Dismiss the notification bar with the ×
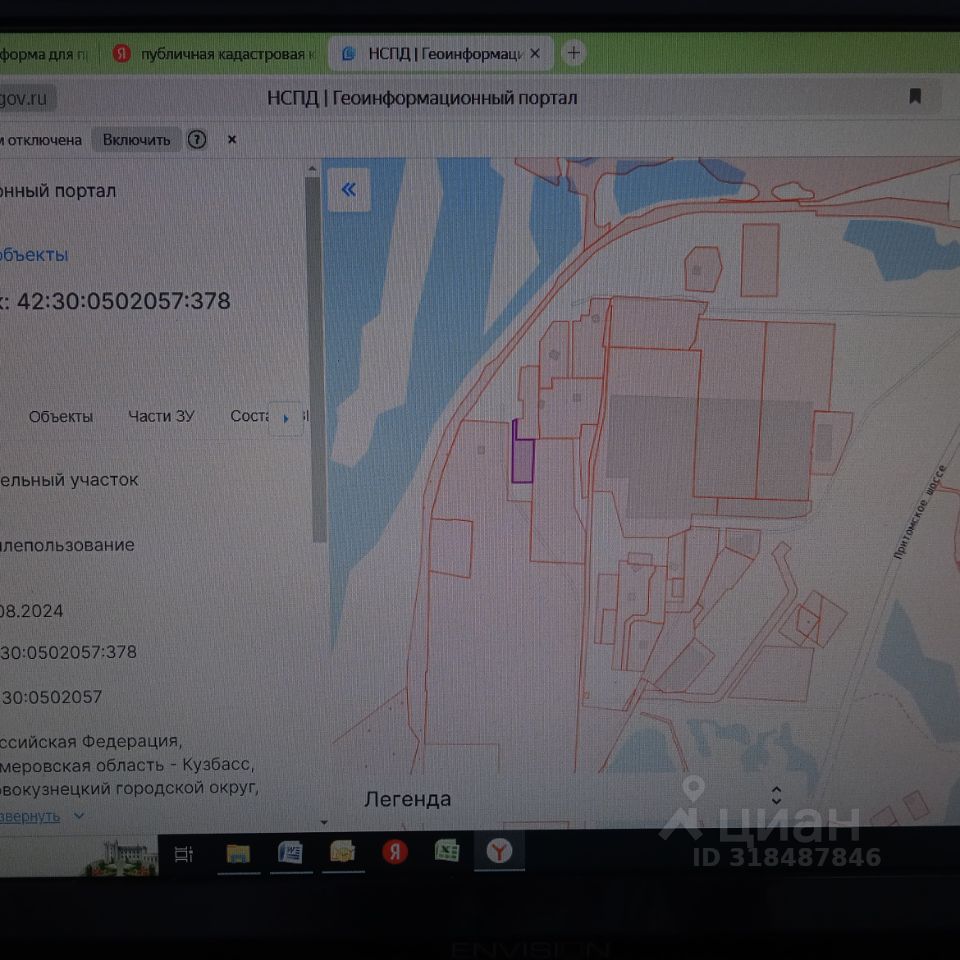The image size is (960, 960). tap(232, 140)
